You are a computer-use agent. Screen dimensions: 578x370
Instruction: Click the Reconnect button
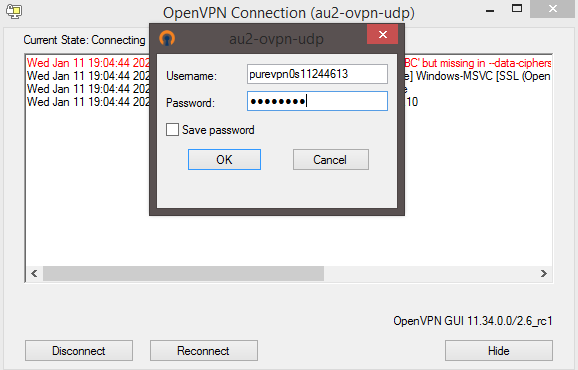pyautogui.click(x=203, y=350)
